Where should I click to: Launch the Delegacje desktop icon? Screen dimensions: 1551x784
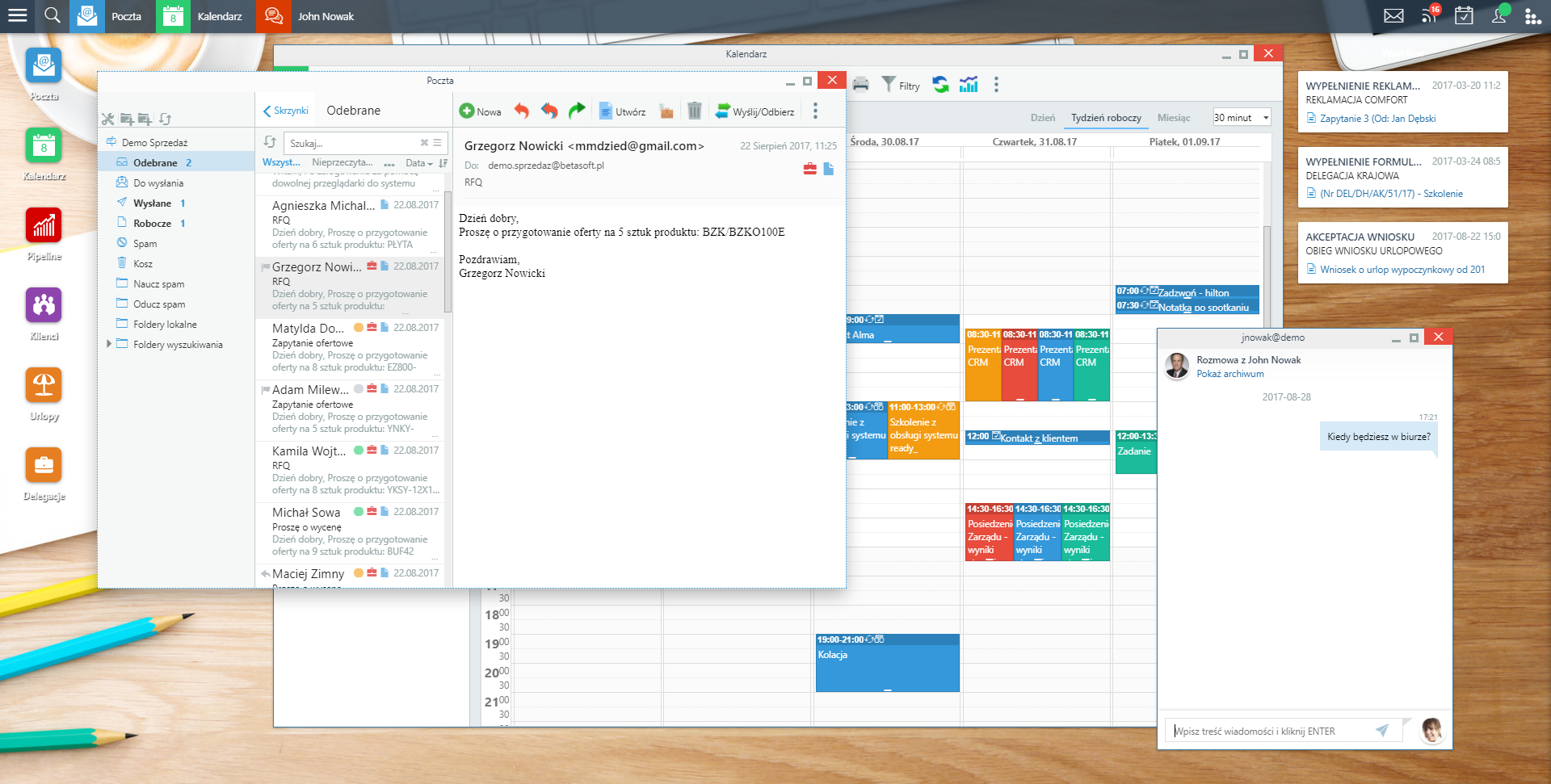[44, 465]
